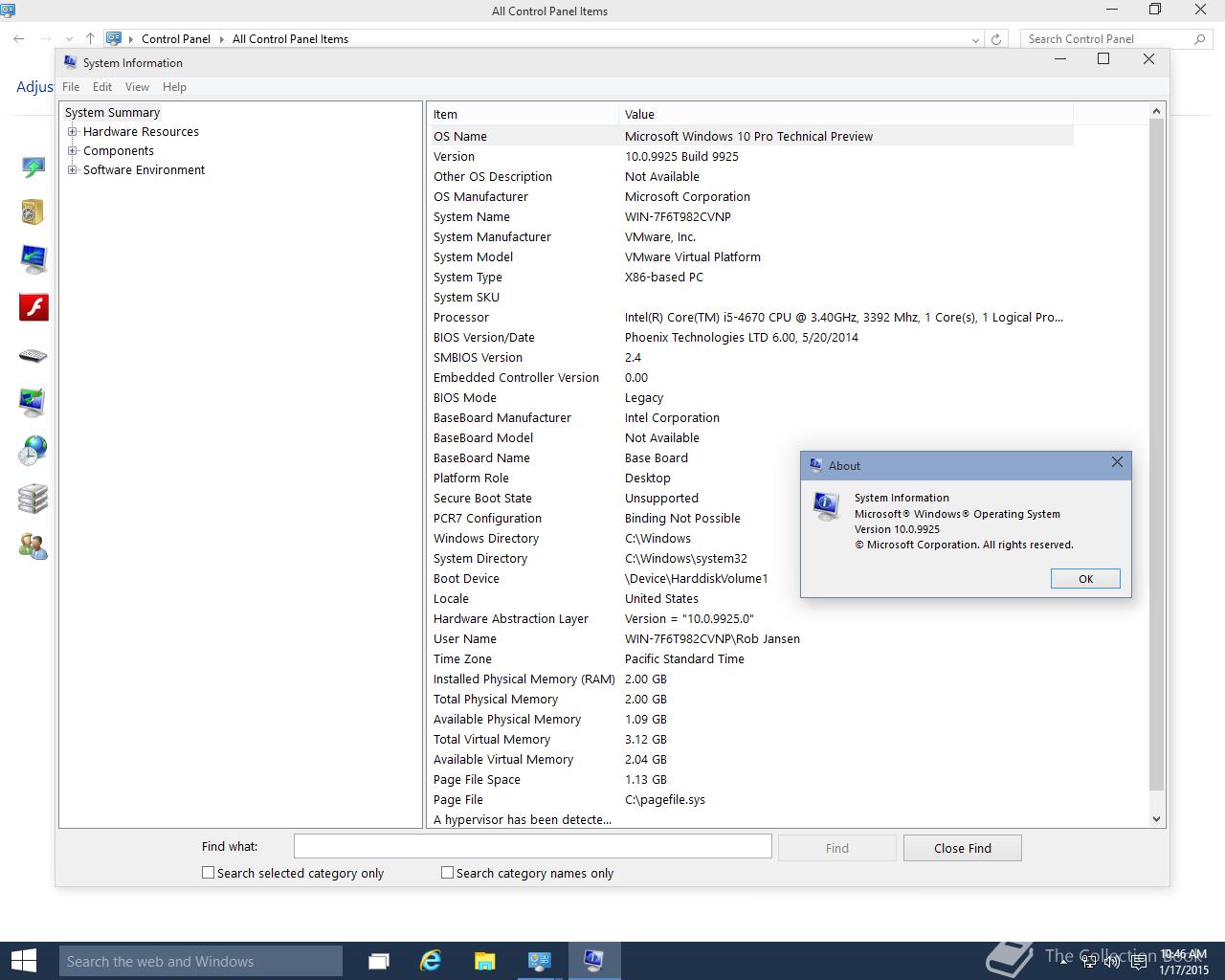Click the details list scroll up arrow
The height and width of the screenshot is (980, 1225).
tap(1156, 111)
